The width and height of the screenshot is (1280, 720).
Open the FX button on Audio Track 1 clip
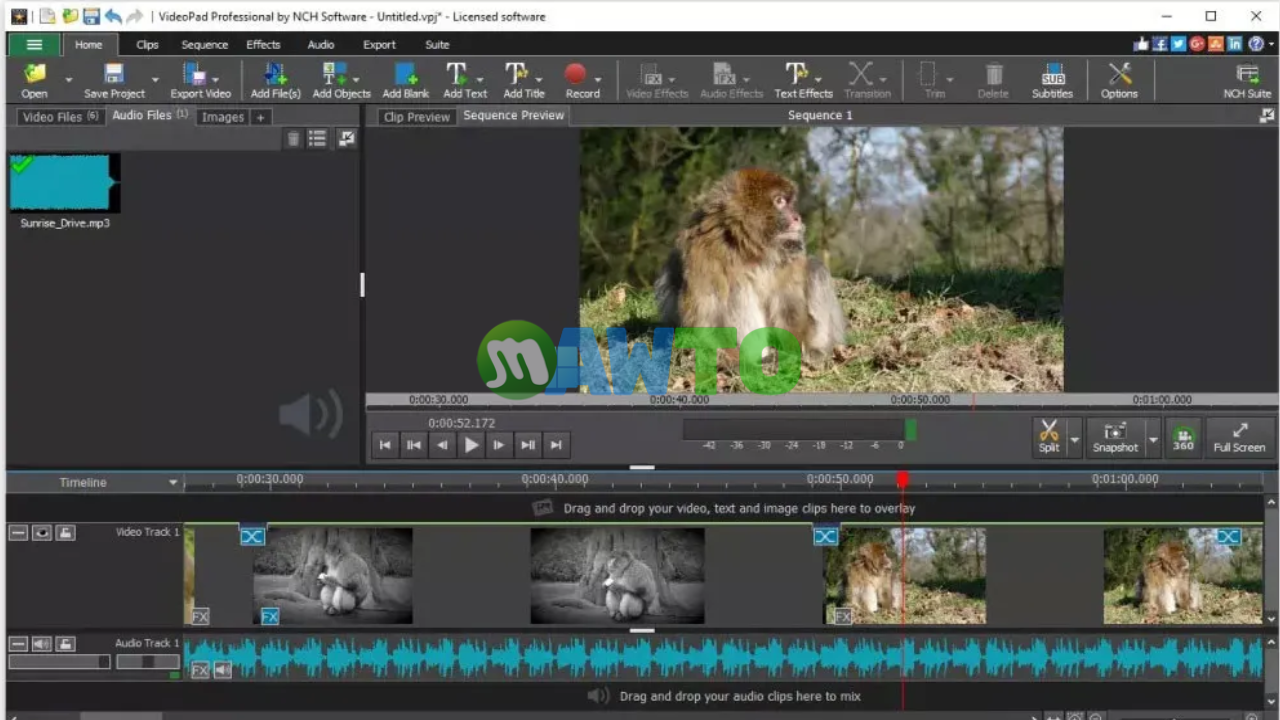(200, 670)
